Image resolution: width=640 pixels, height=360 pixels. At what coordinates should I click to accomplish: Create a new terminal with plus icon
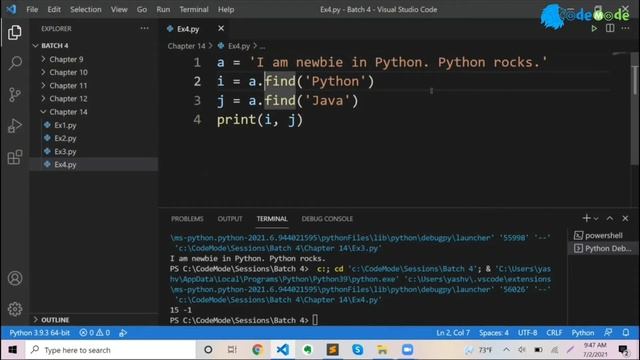click(586, 218)
